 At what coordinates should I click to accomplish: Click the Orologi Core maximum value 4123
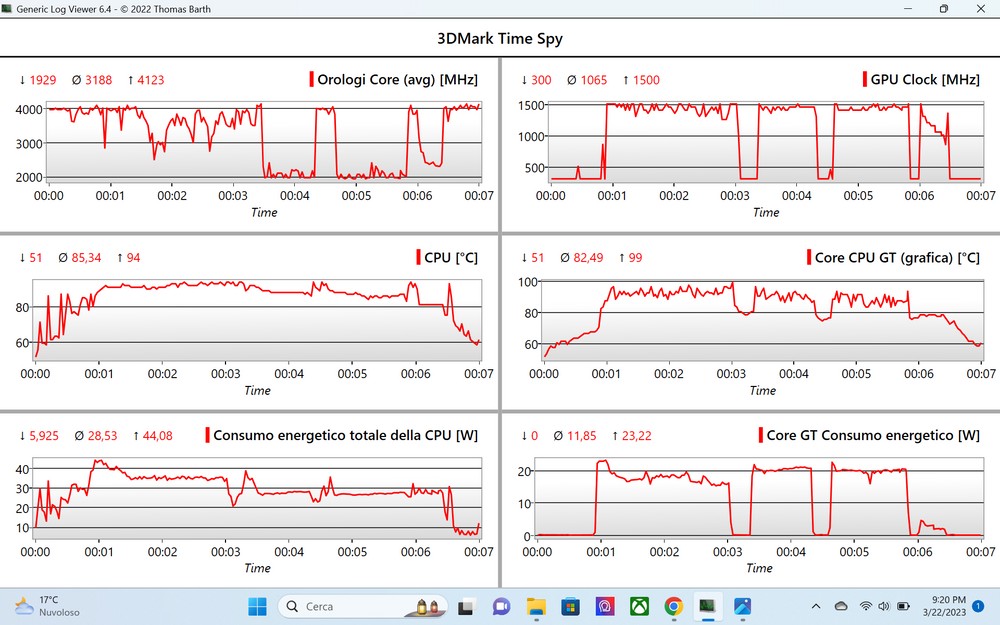click(x=151, y=80)
